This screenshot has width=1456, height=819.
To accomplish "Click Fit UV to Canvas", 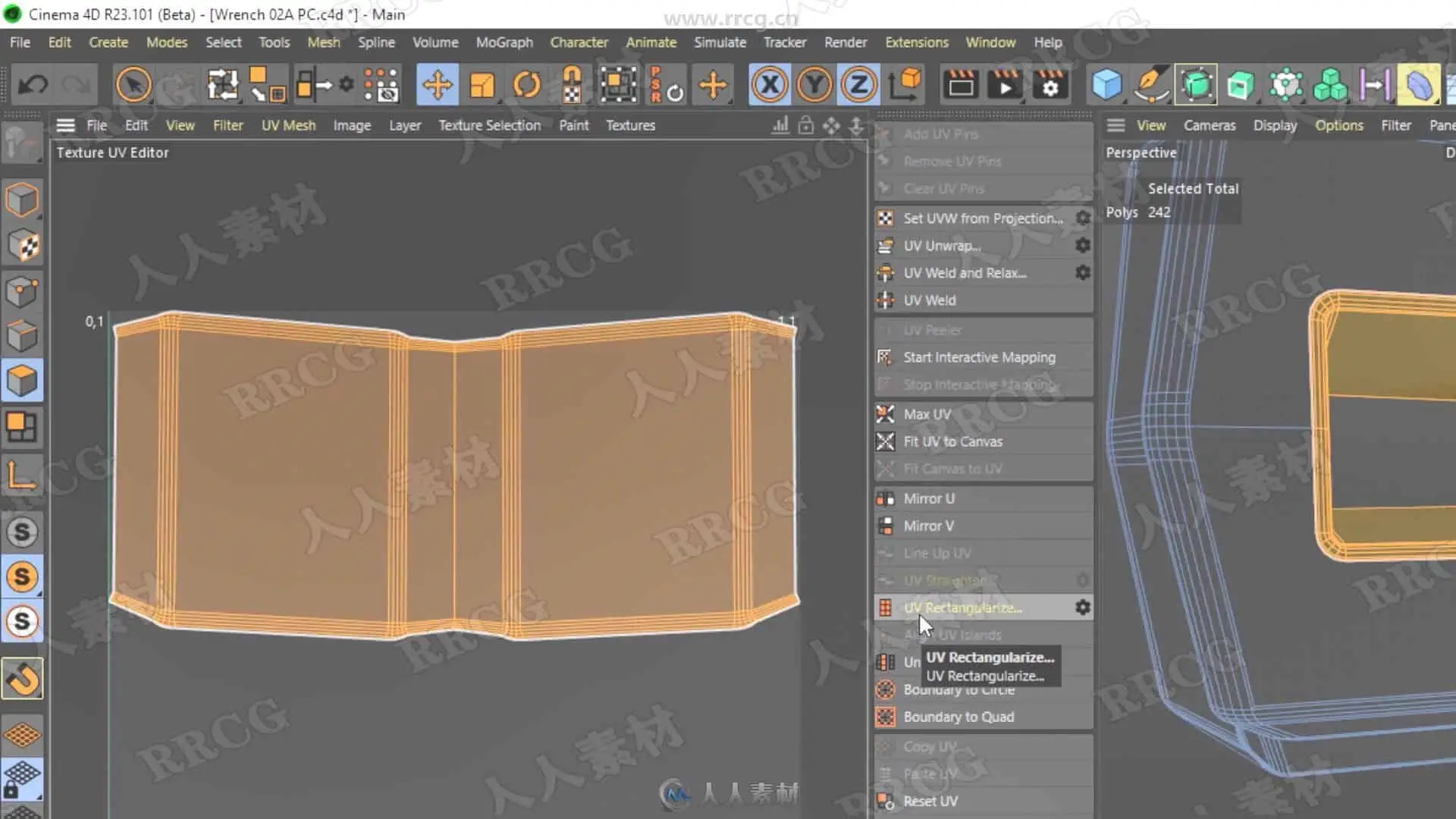I will pos(952,441).
